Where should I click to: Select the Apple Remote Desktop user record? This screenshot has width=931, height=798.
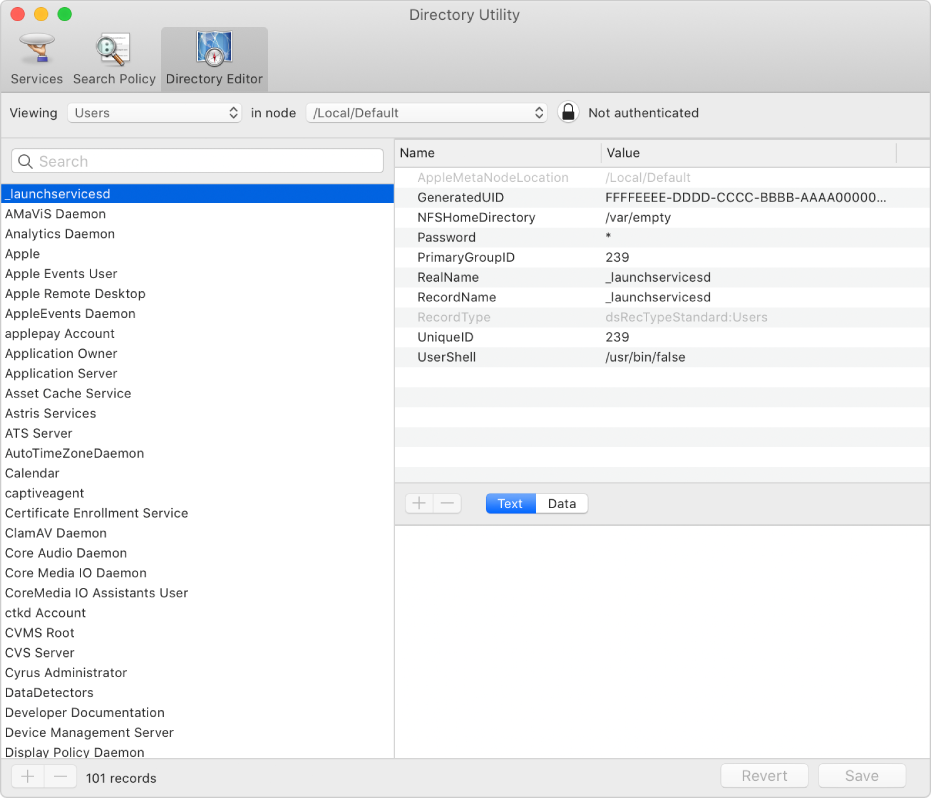[x=75, y=294]
